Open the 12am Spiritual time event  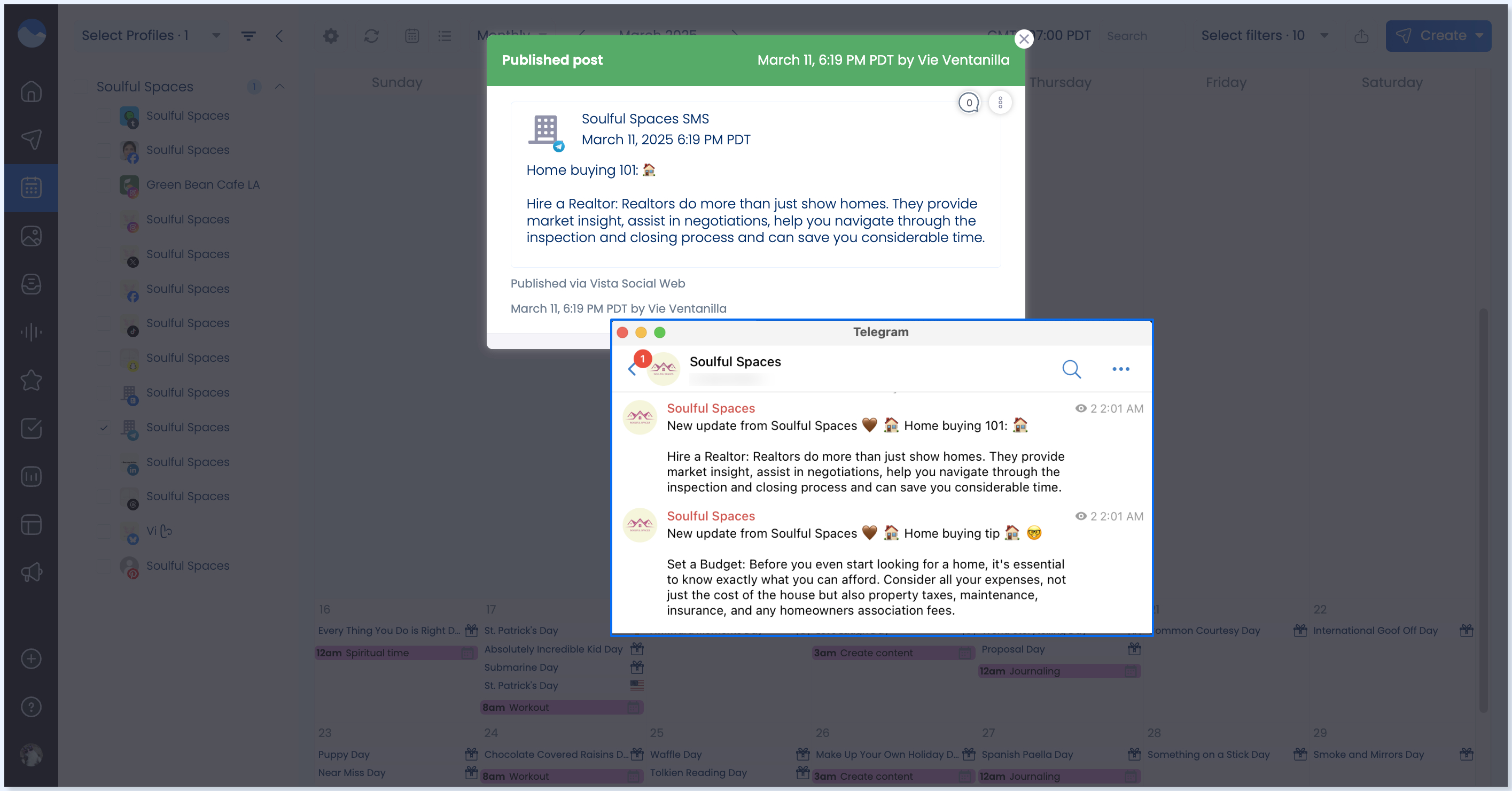(396, 653)
